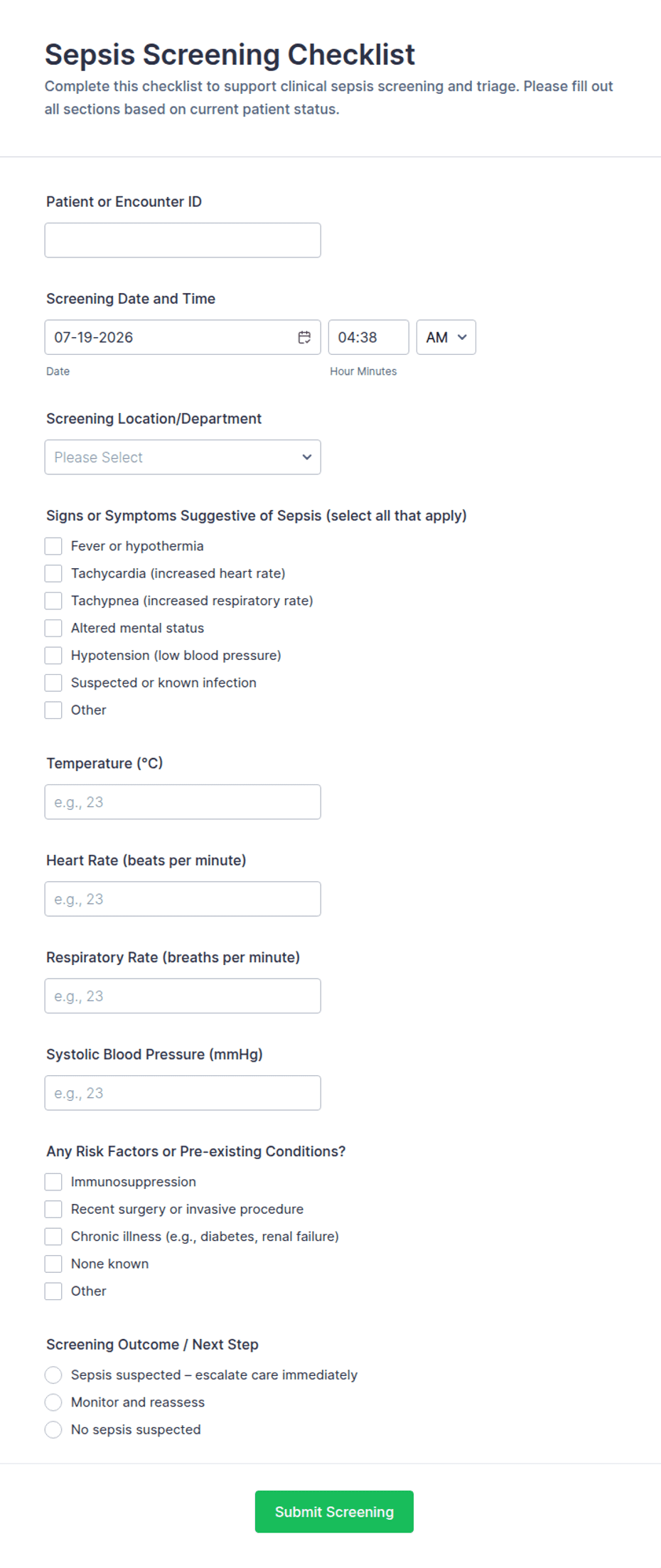This screenshot has height=1568, width=661.
Task: Check the Hypotension (low blood pressure) option
Action: pyautogui.click(x=53, y=655)
